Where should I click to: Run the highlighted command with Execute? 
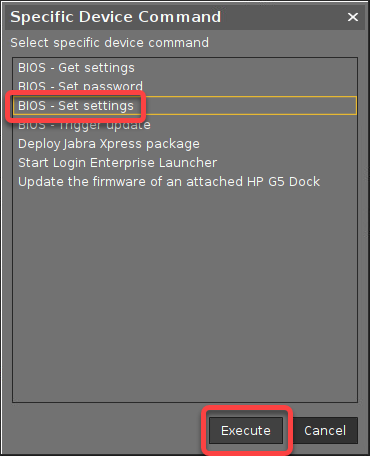click(x=246, y=430)
